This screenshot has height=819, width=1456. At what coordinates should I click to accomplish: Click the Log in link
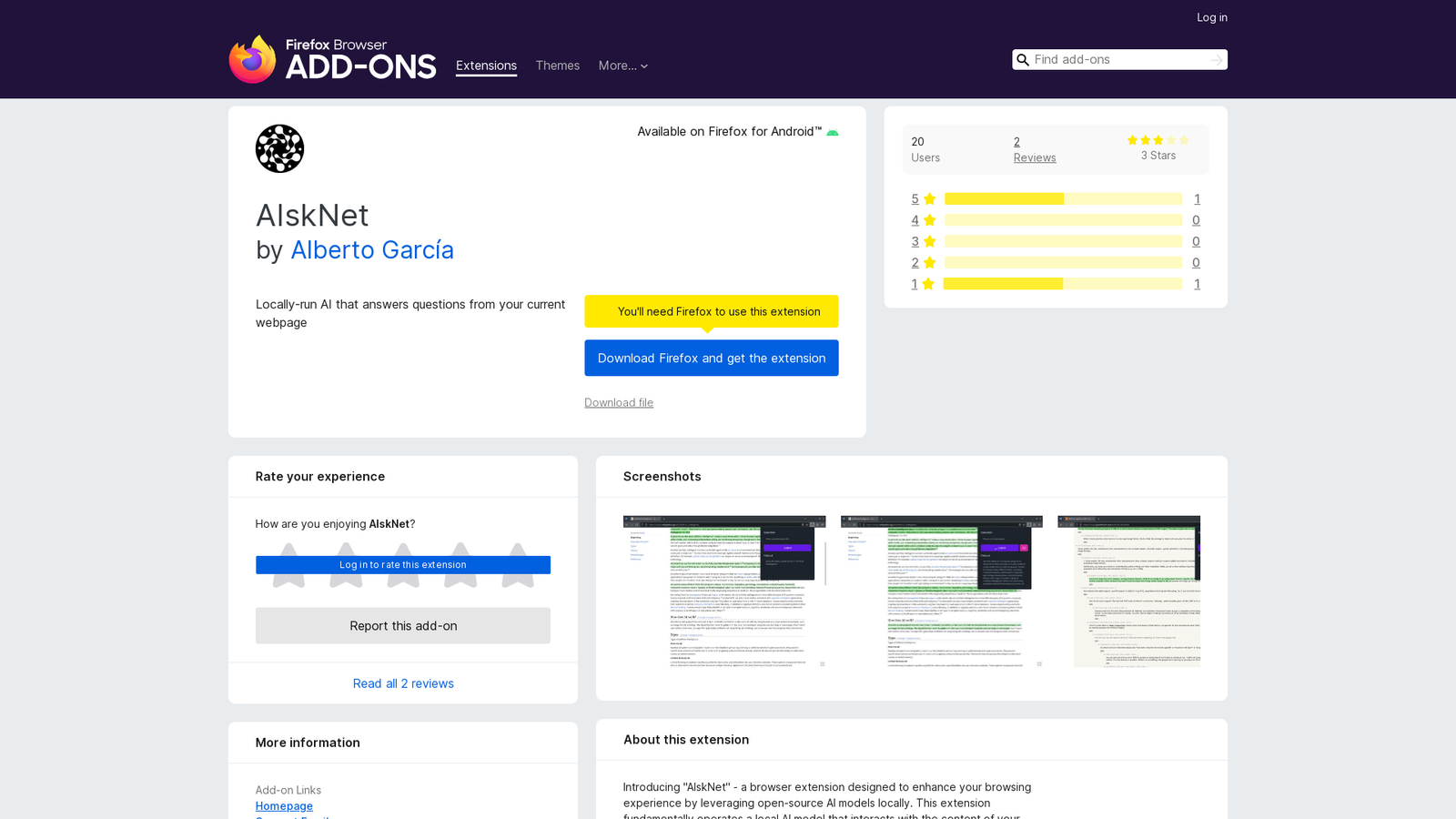(x=1212, y=17)
